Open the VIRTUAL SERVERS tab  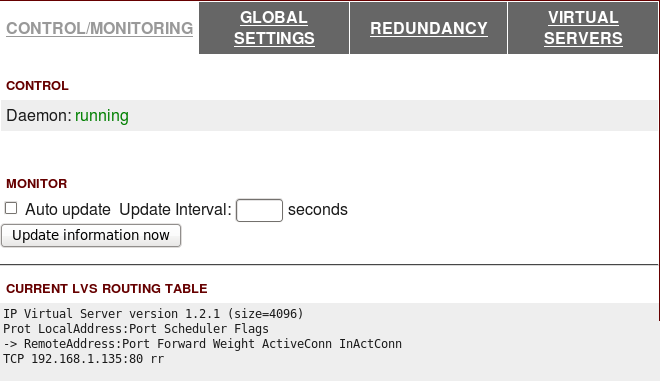pyautogui.click(x=583, y=28)
